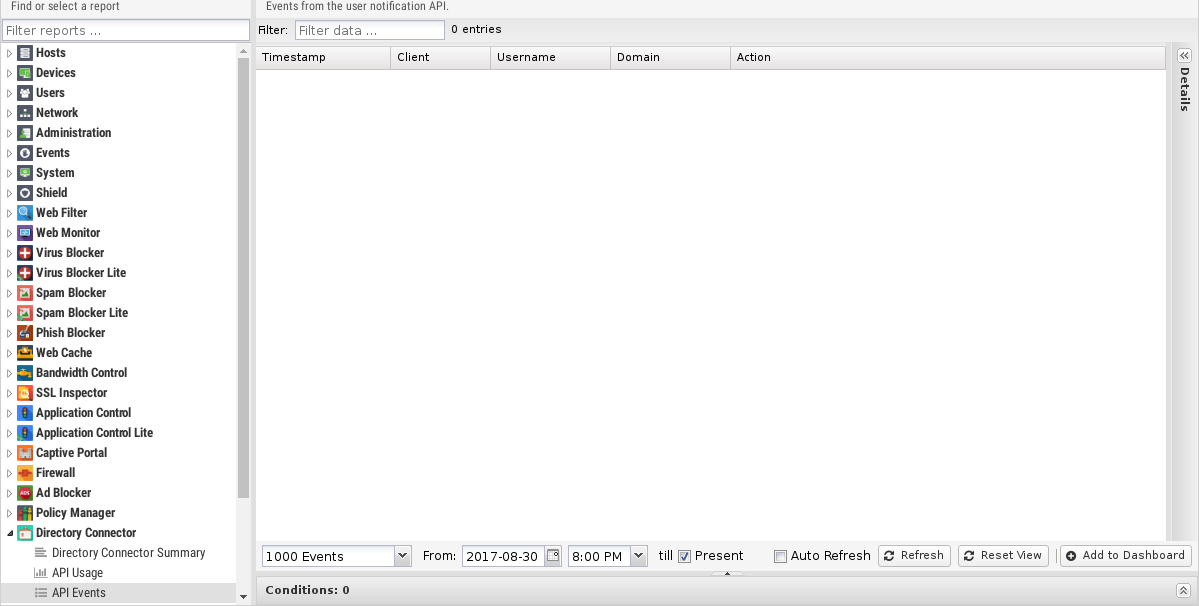Expand the Firewall tree node
The height and width of the screenshot is (606, 1199).
point(9,472)
